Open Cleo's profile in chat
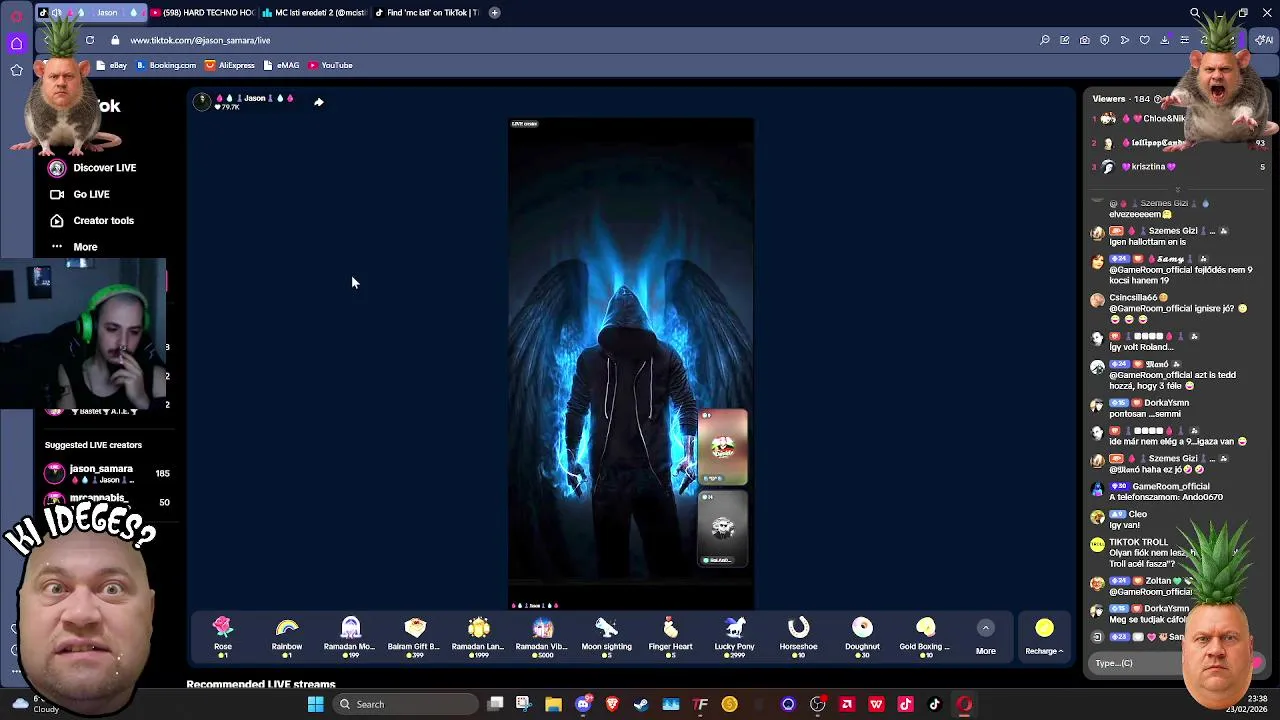The image size is (1280, 720). (1138, 514)
